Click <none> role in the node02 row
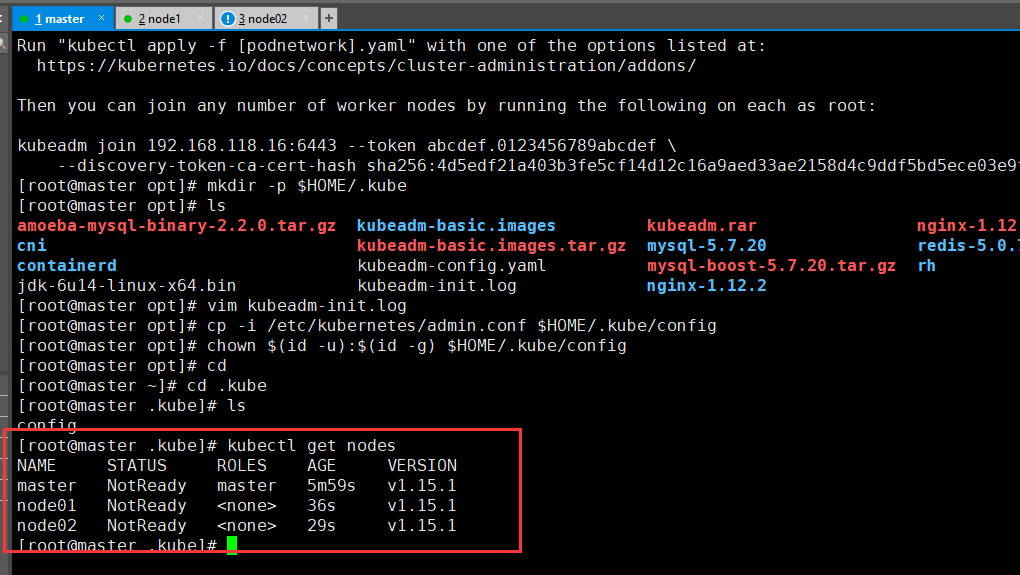This screenshot has width=1020, height=575. pyautogui.click(x=247, y=526)
